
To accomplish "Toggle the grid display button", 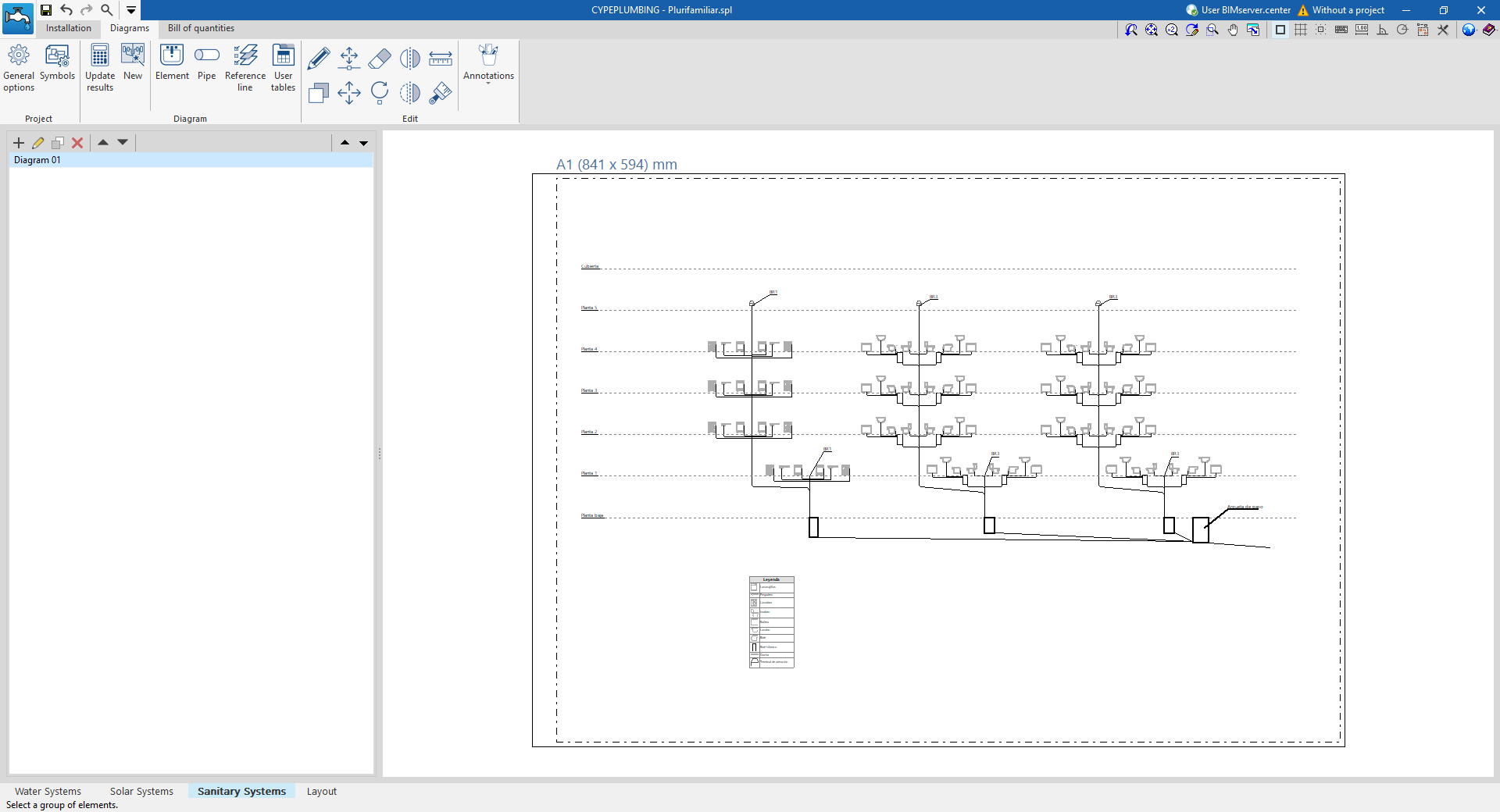I will tap(1301, 30).
